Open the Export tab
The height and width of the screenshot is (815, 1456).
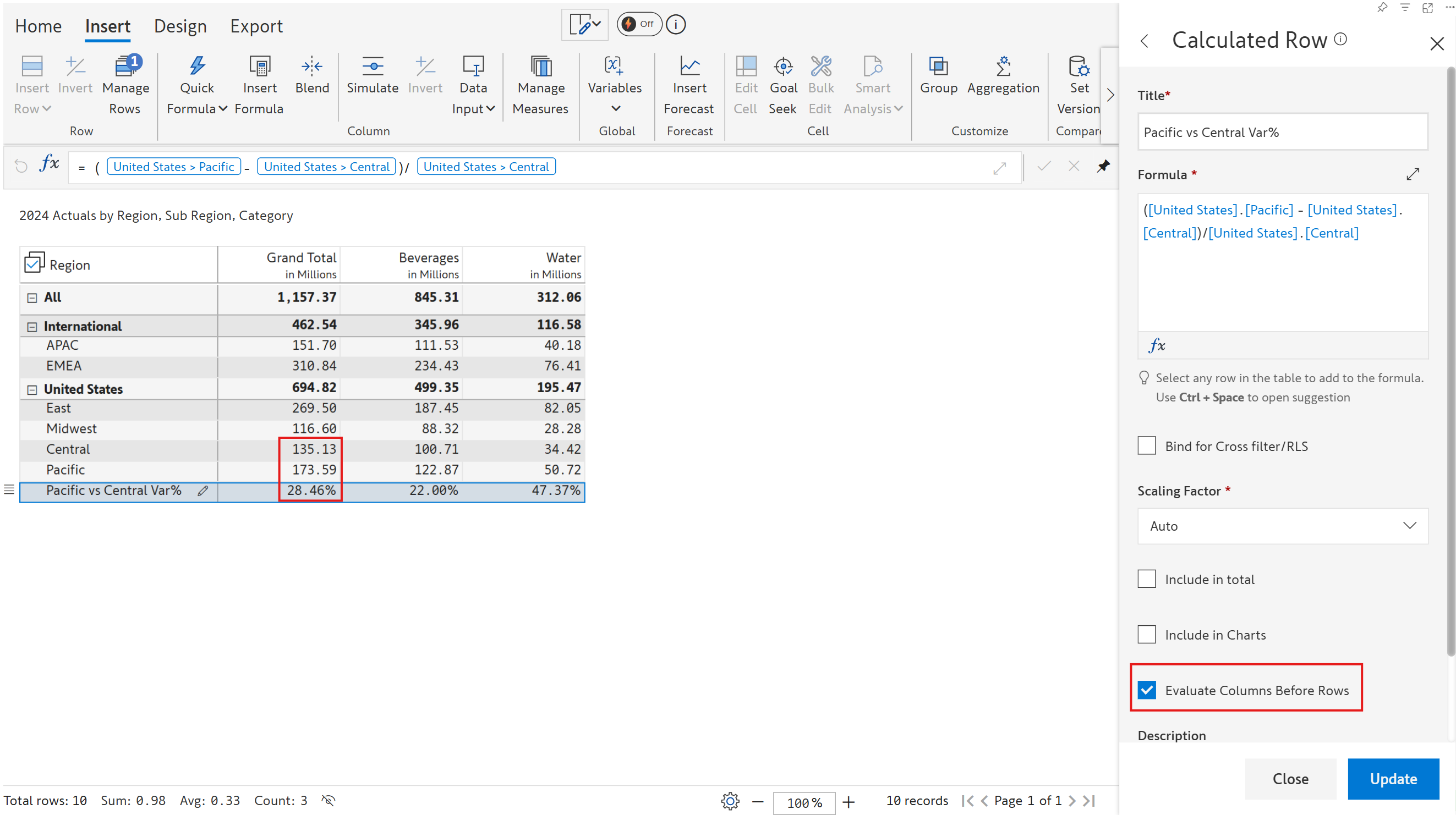point(256,26)
